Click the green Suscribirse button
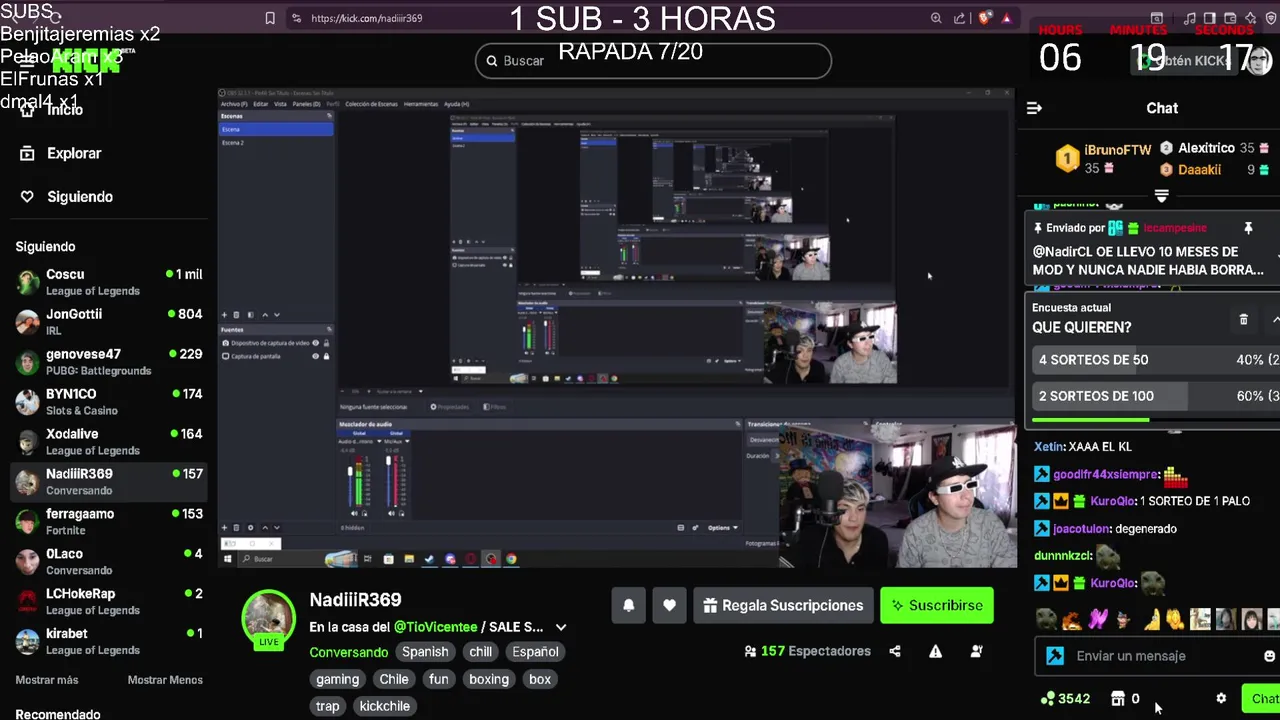The width and height of the screenshot is (1280, 720). coord(937,605)
